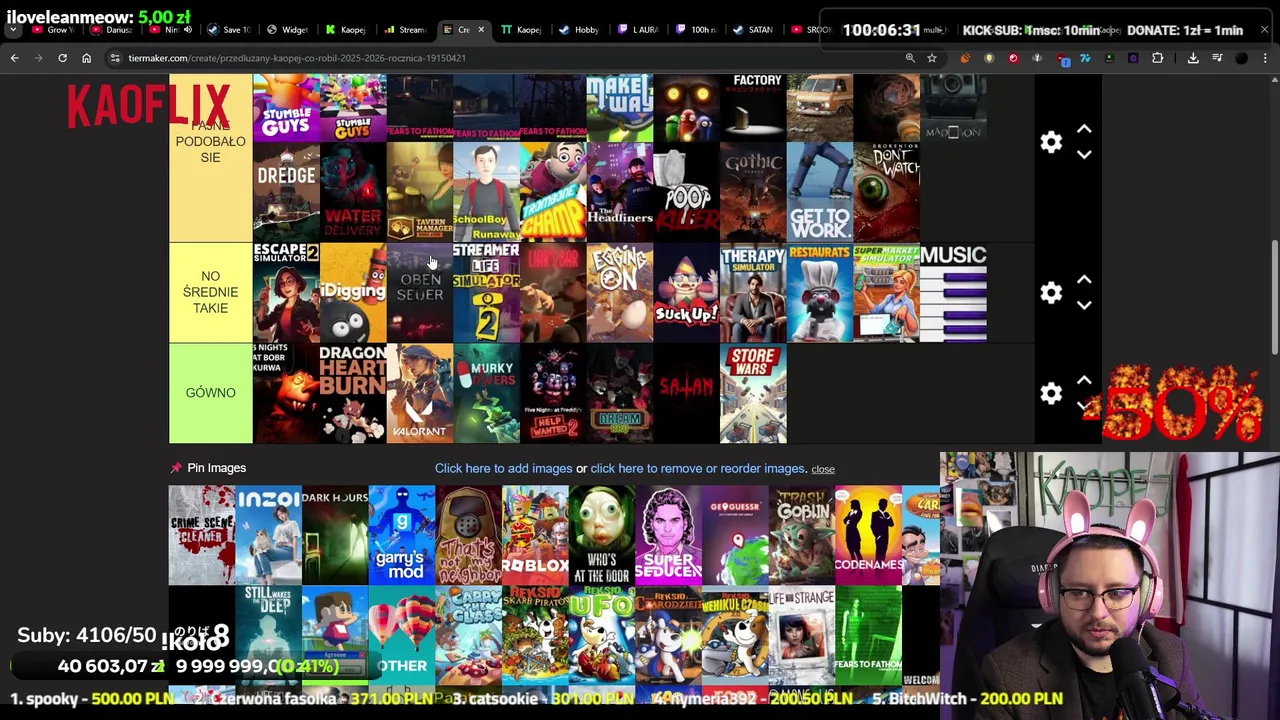Pick the Store Wars tile

click(753, 393)
